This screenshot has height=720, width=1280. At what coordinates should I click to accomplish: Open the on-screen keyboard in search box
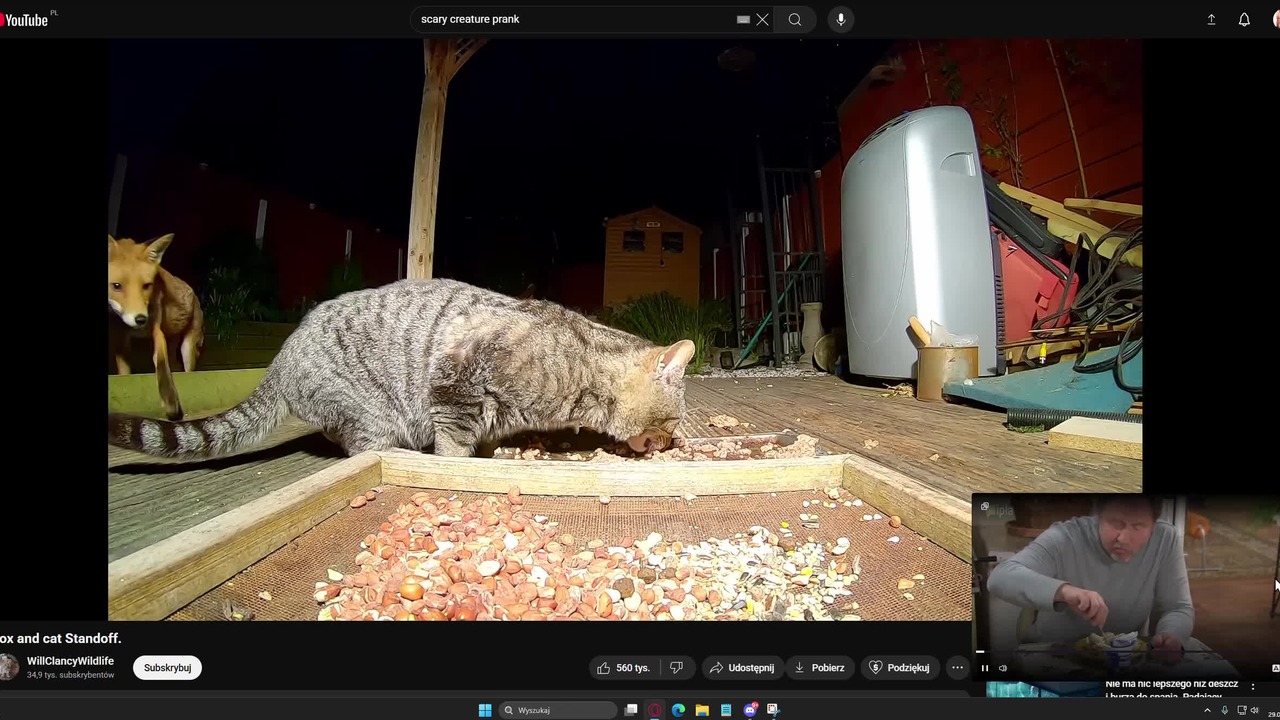pyautogui.click(x=743, y=19)
